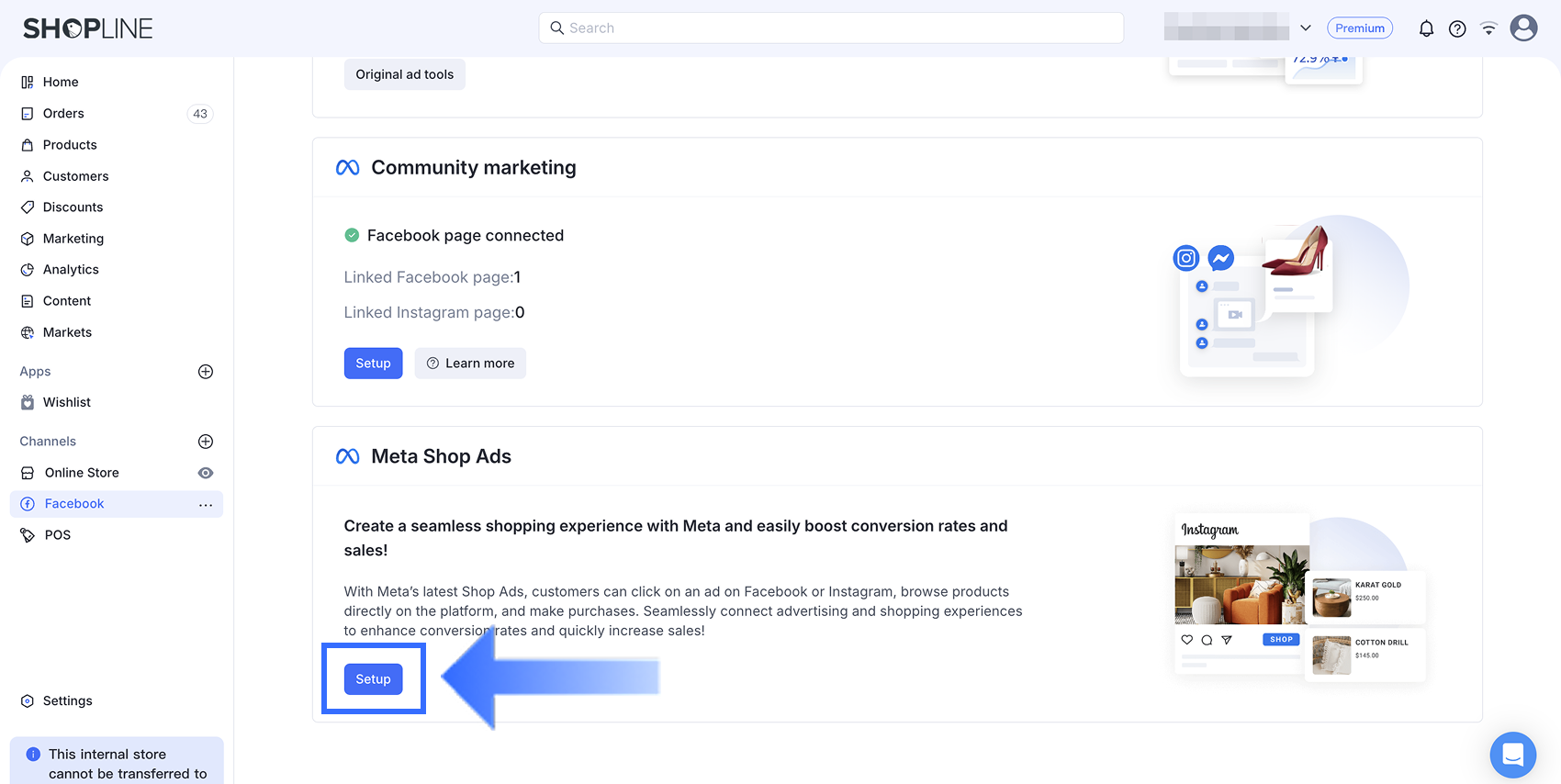Click the Meta logo beside Community marketing

tap(347, 168)
